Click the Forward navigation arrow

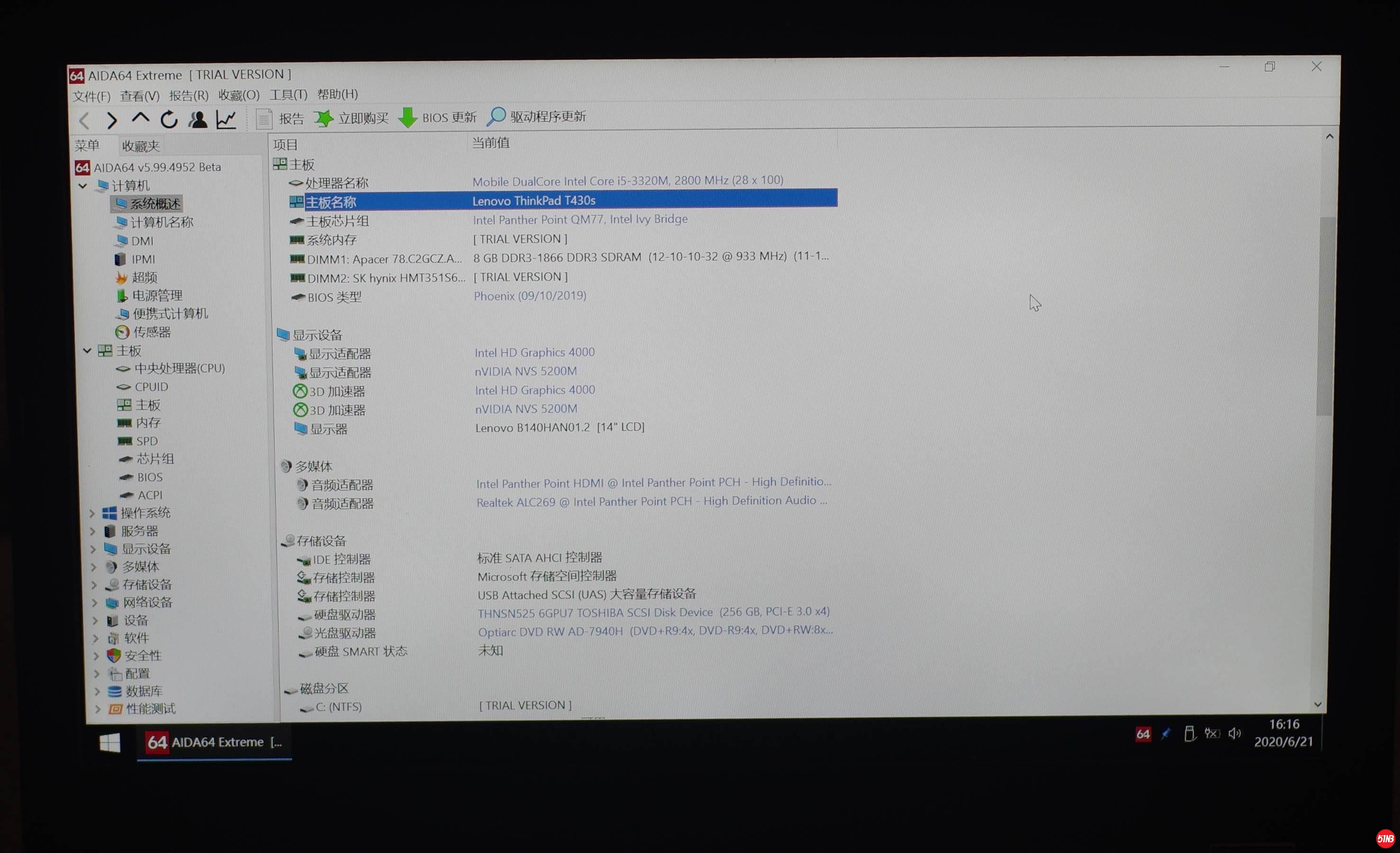coord(112,120)
